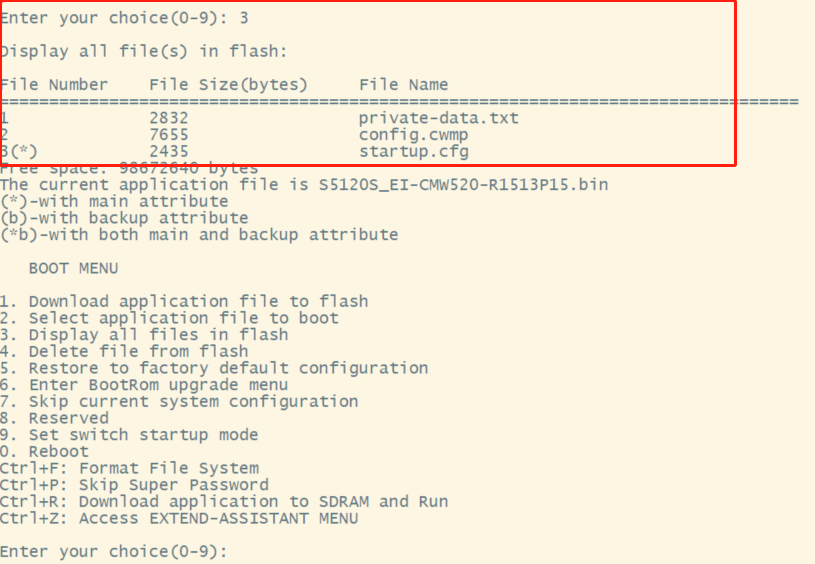Viewport: 815px width, 564px height.
Task: Click 'Restore to factory default configuration' entry
Action: (214, 368)
